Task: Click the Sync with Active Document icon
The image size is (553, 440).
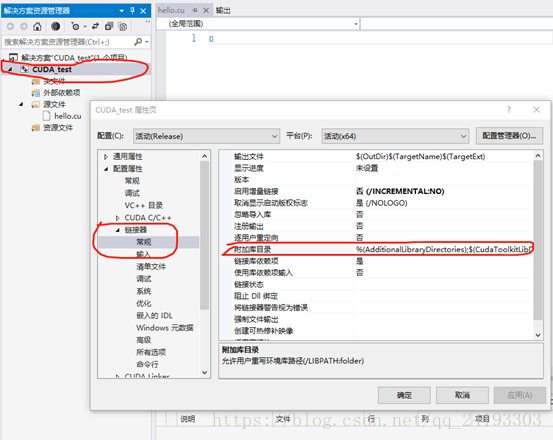Action: tap(95, 26)
